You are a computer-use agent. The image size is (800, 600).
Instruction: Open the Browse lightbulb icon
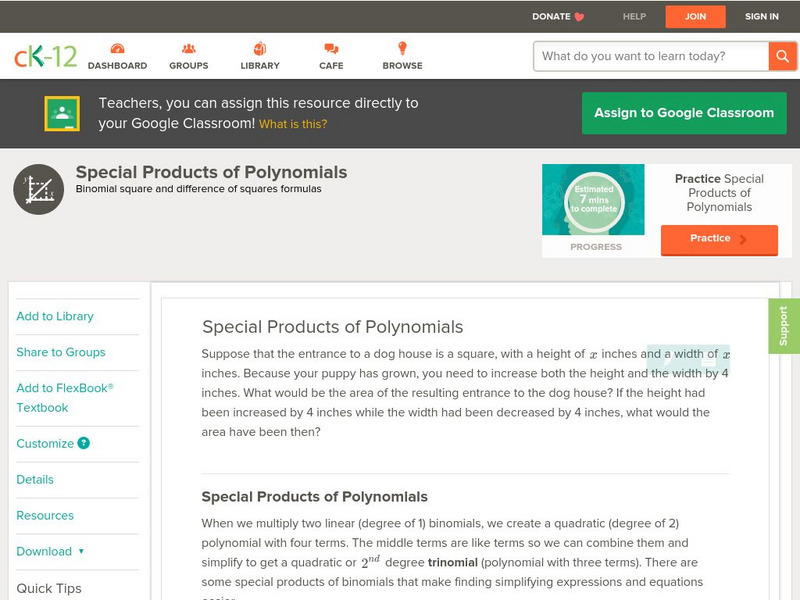coord(402,49)
